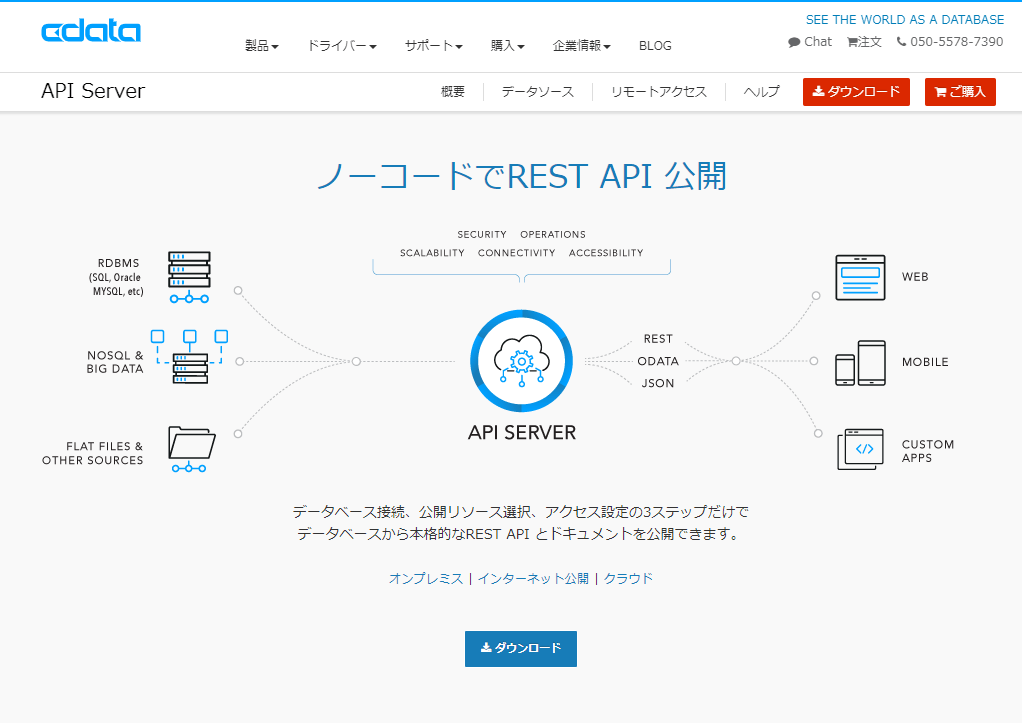Click the REST label in the diagram
Viewport: 1022px width, 723px height.
coord(658,339)
